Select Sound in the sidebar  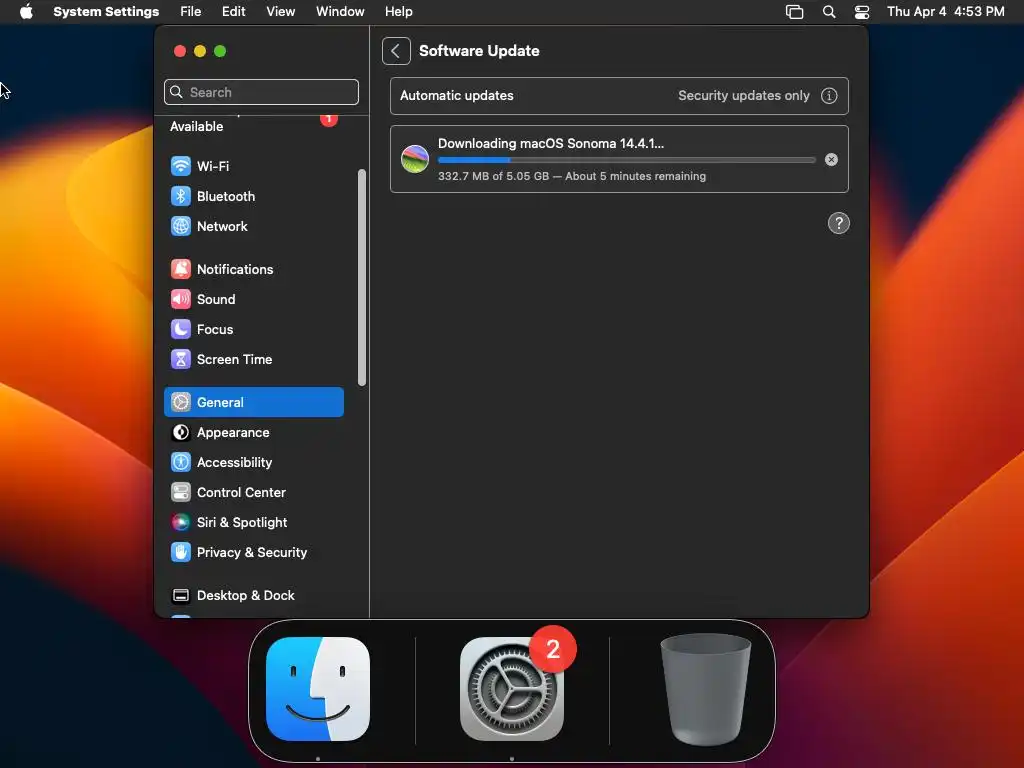(253, 299)
